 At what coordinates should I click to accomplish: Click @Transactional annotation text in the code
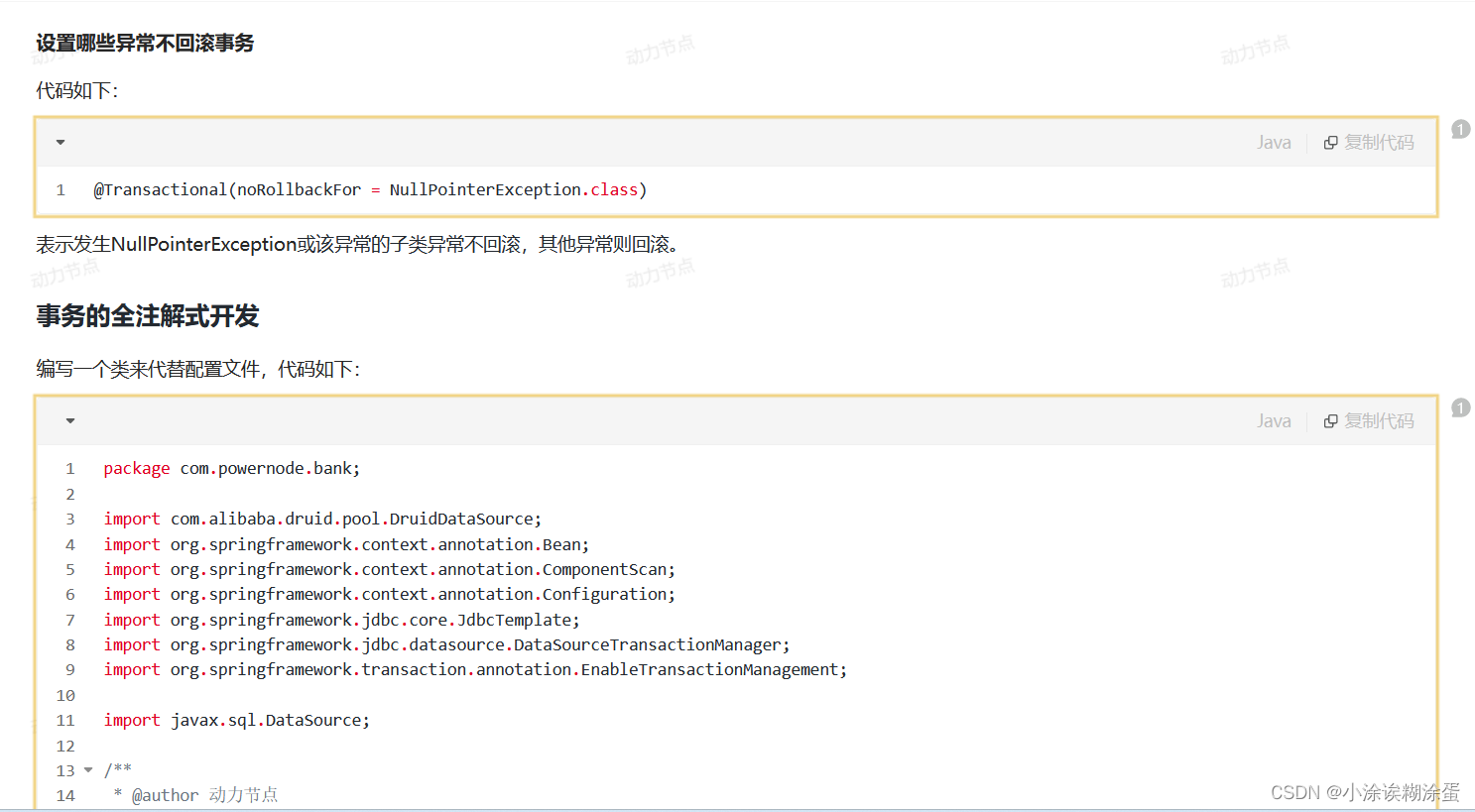pyautogui.click(x=160, y=189)
